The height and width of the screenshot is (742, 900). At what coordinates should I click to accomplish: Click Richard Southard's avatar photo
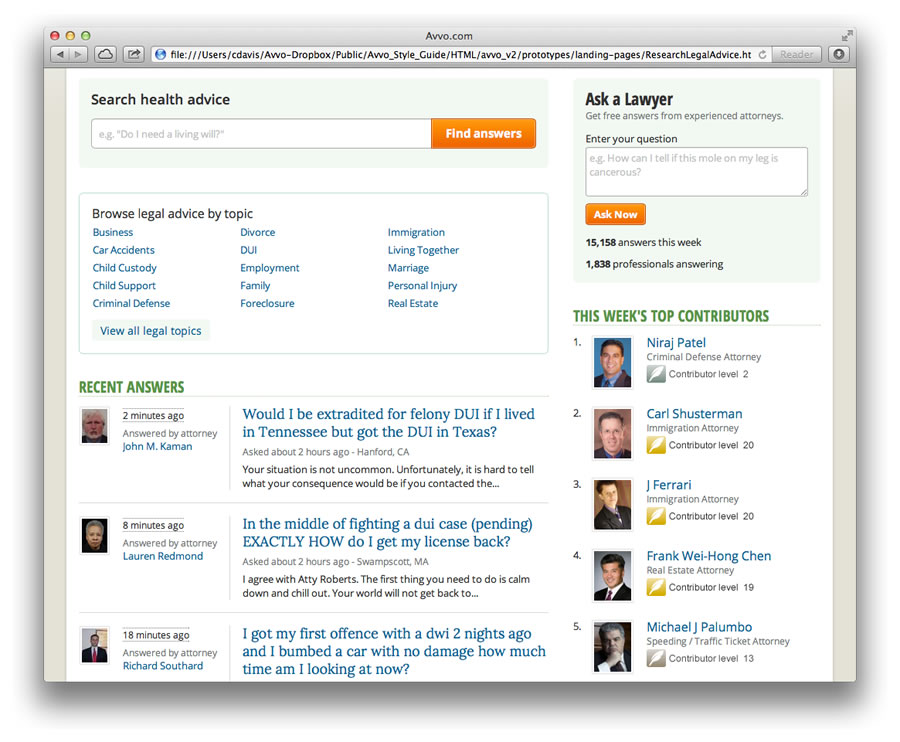click(95, 645)
